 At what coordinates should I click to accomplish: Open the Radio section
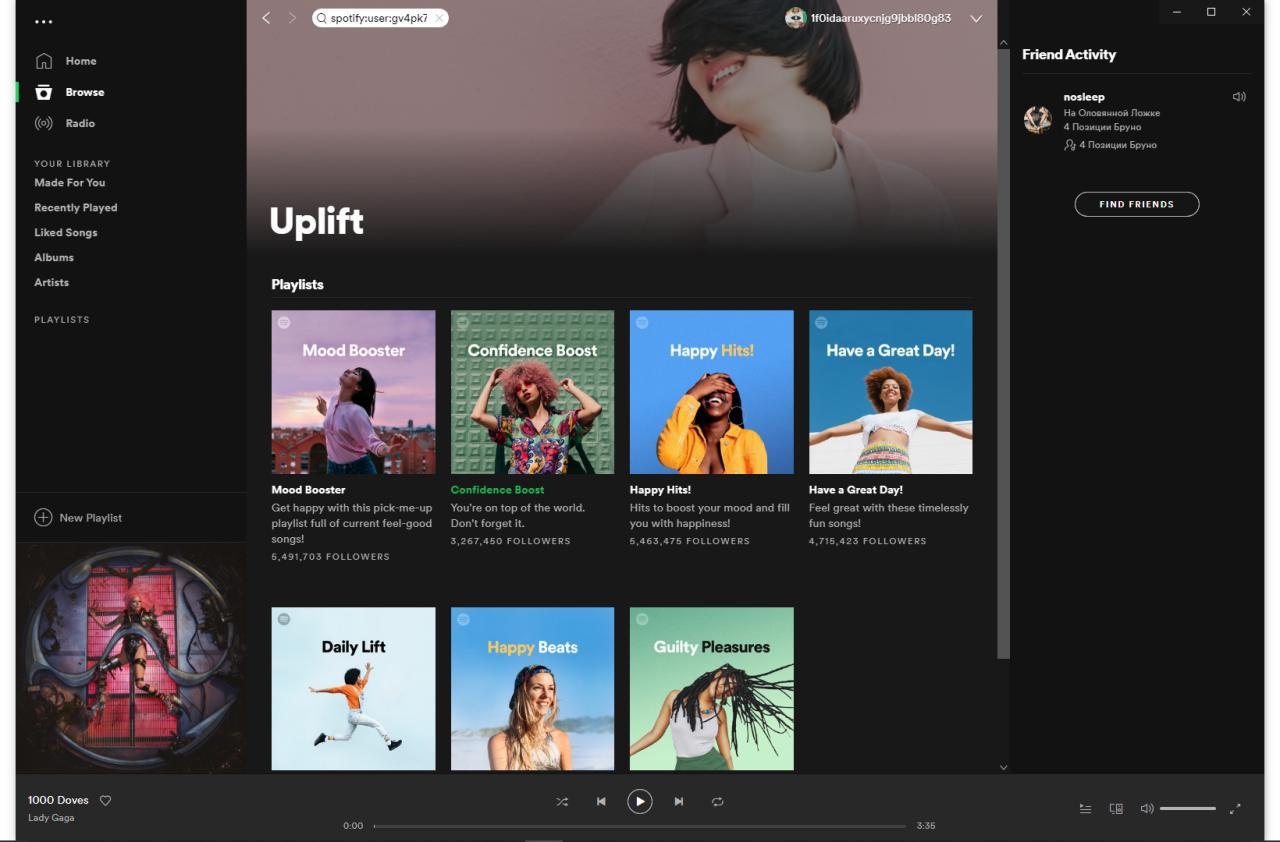click(x=80, y=123)
